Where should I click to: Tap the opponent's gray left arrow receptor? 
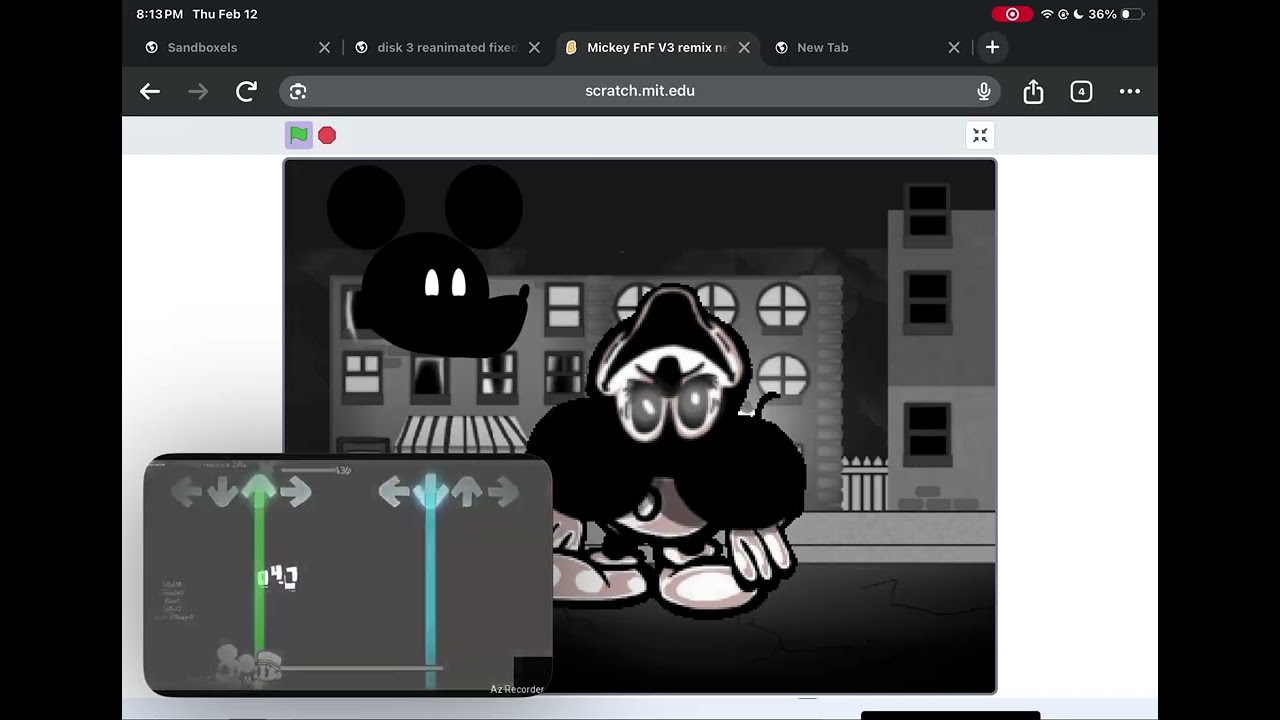(x=186, y=491)
